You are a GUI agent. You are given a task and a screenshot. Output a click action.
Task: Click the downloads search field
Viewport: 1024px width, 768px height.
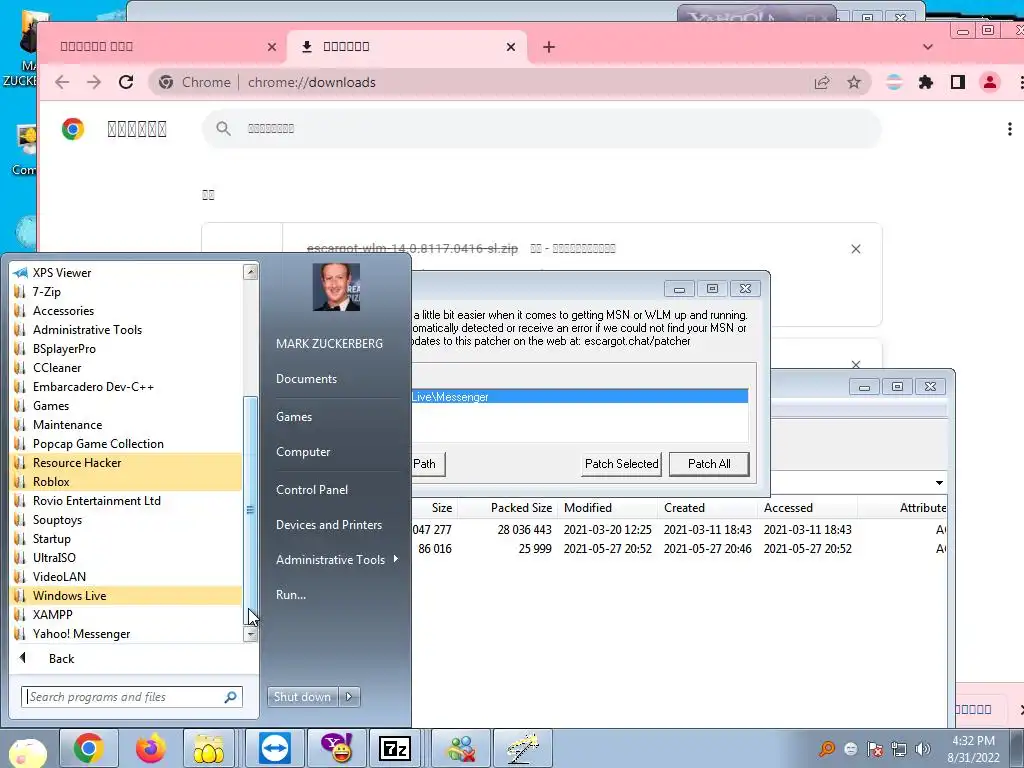pos(542,129)
